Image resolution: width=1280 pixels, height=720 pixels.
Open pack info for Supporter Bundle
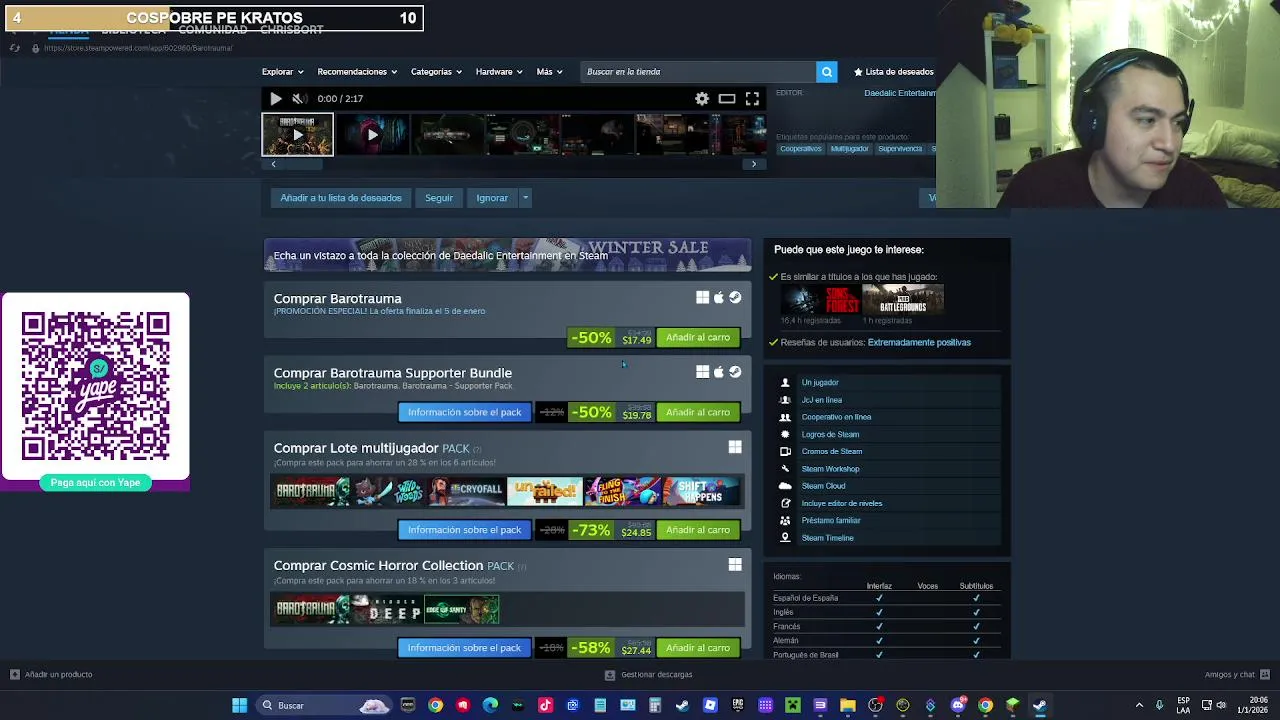(464, 412)
